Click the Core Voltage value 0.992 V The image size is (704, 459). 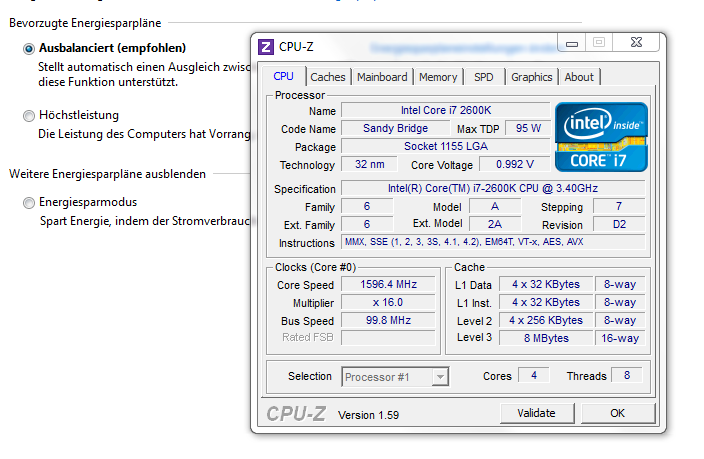[515, 164]
